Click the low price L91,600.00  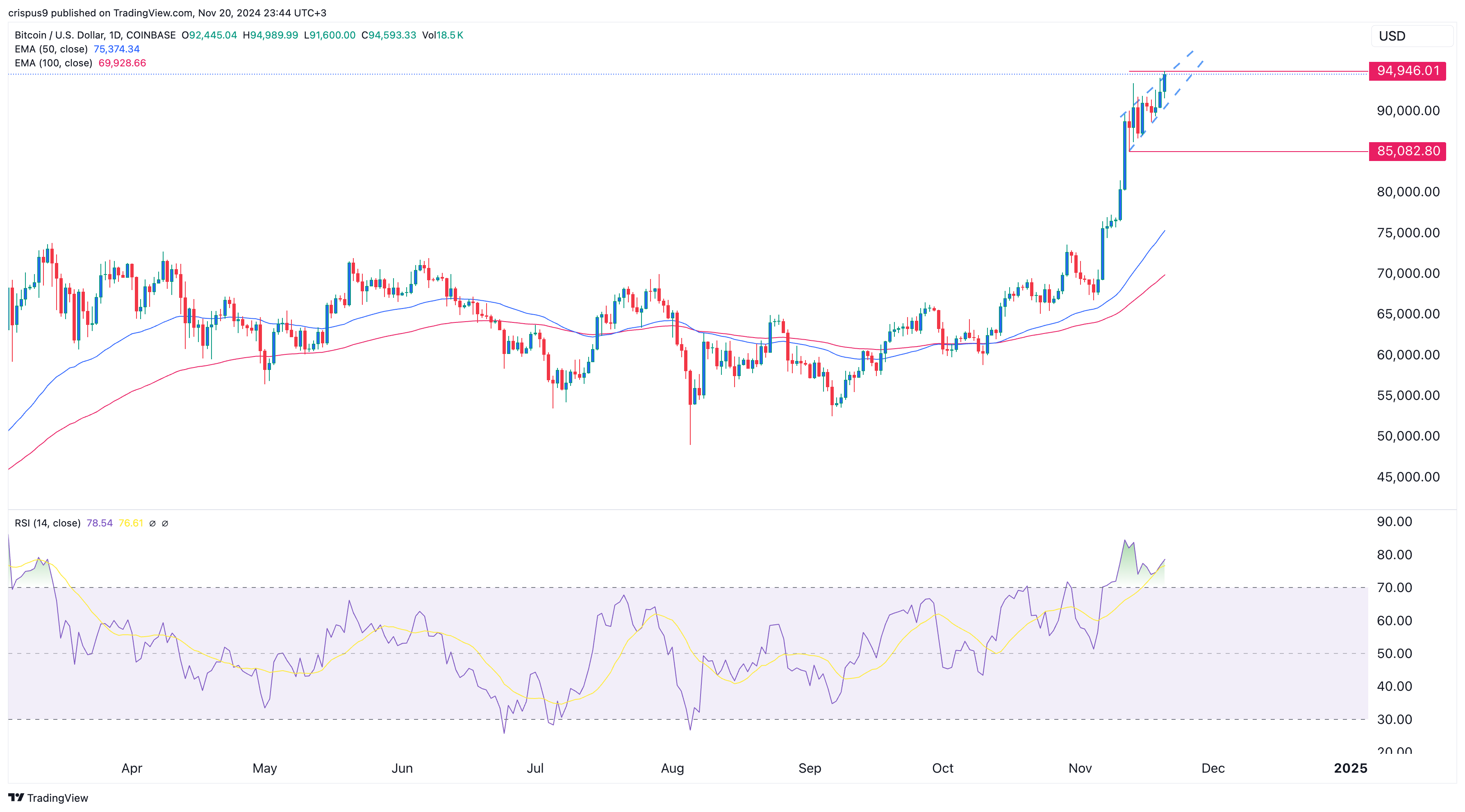(x=330, y=35)
